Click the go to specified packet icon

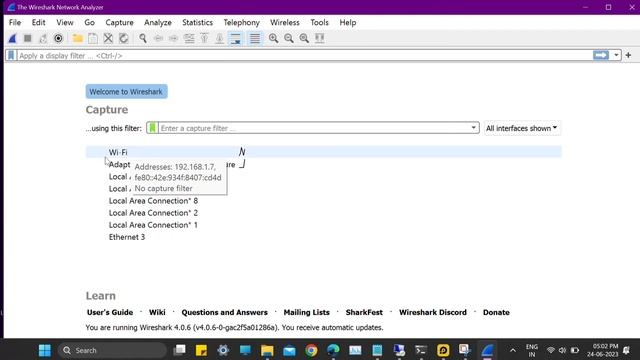click(x=189, y=38)
